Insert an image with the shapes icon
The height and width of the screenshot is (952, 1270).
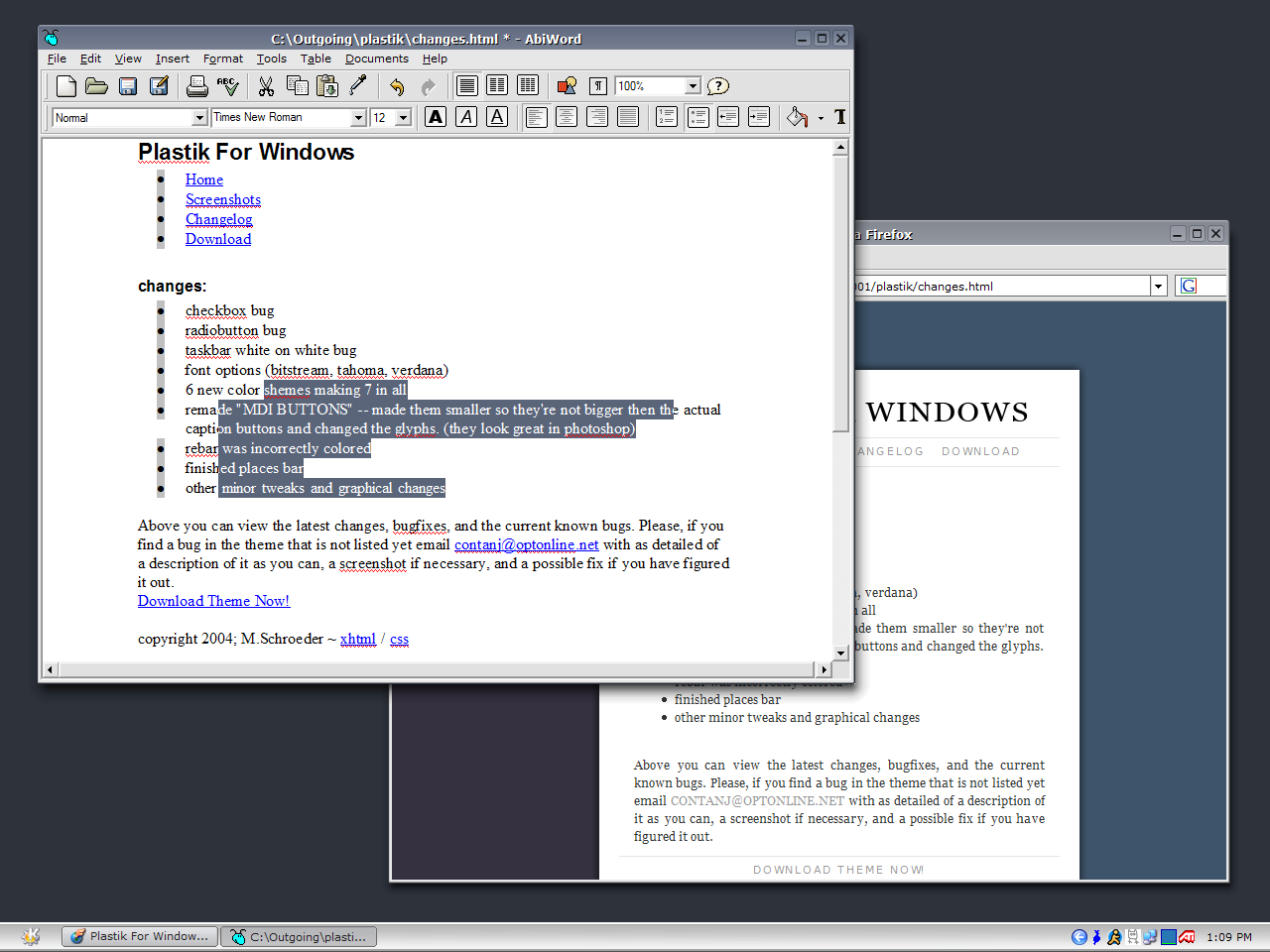[567, 86]
